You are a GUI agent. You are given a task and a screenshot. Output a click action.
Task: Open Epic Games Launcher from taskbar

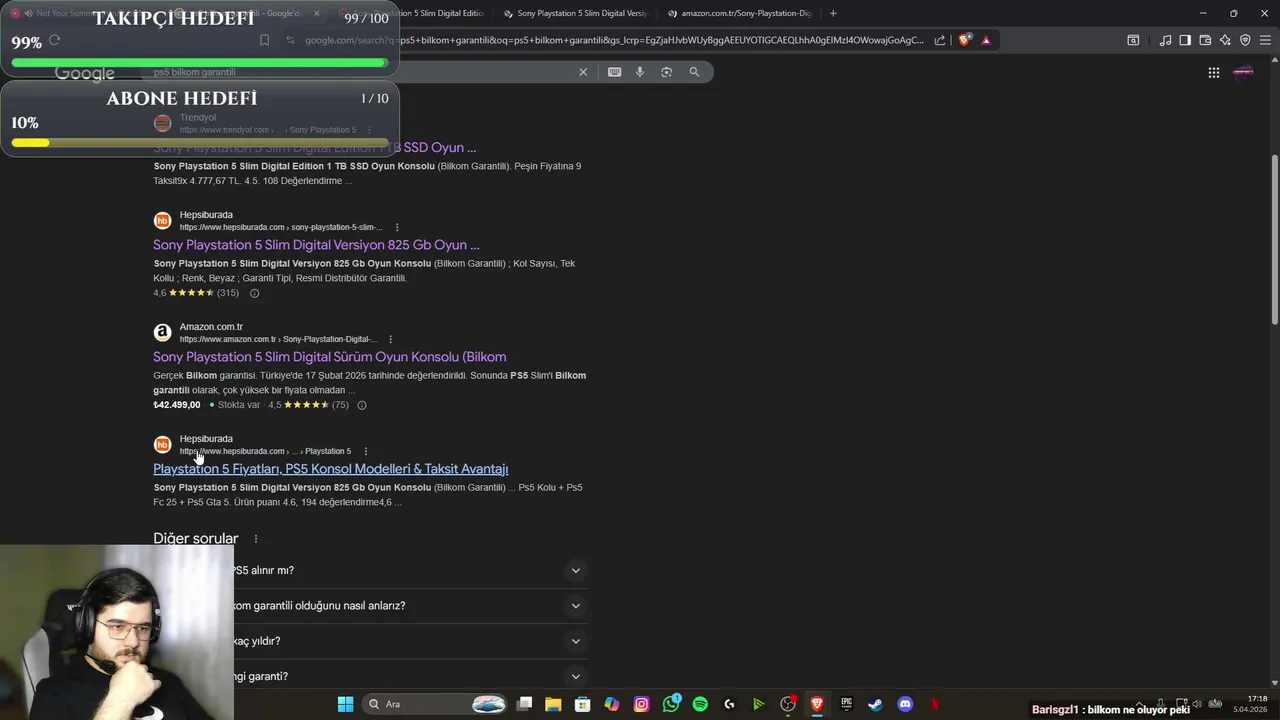coord(846,704)
